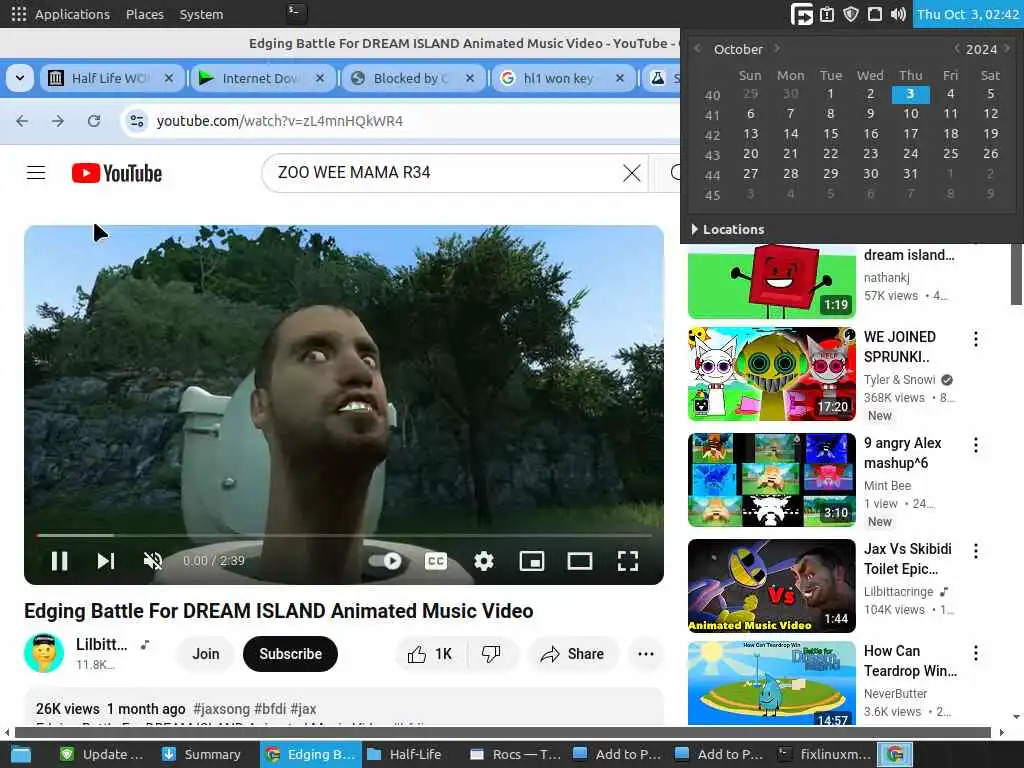Open the 9 angry Alex mashup thumbnail
The image size is (1024, 768).
point(772,480)
